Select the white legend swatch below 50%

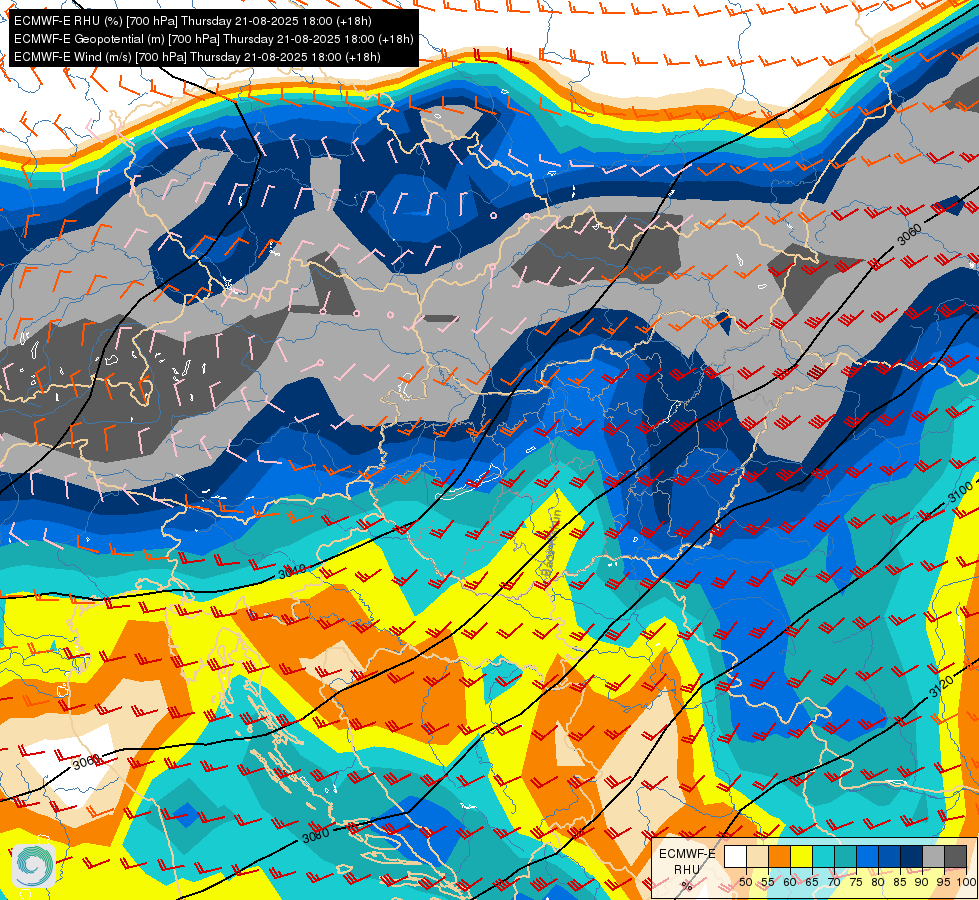pos(735,856)
